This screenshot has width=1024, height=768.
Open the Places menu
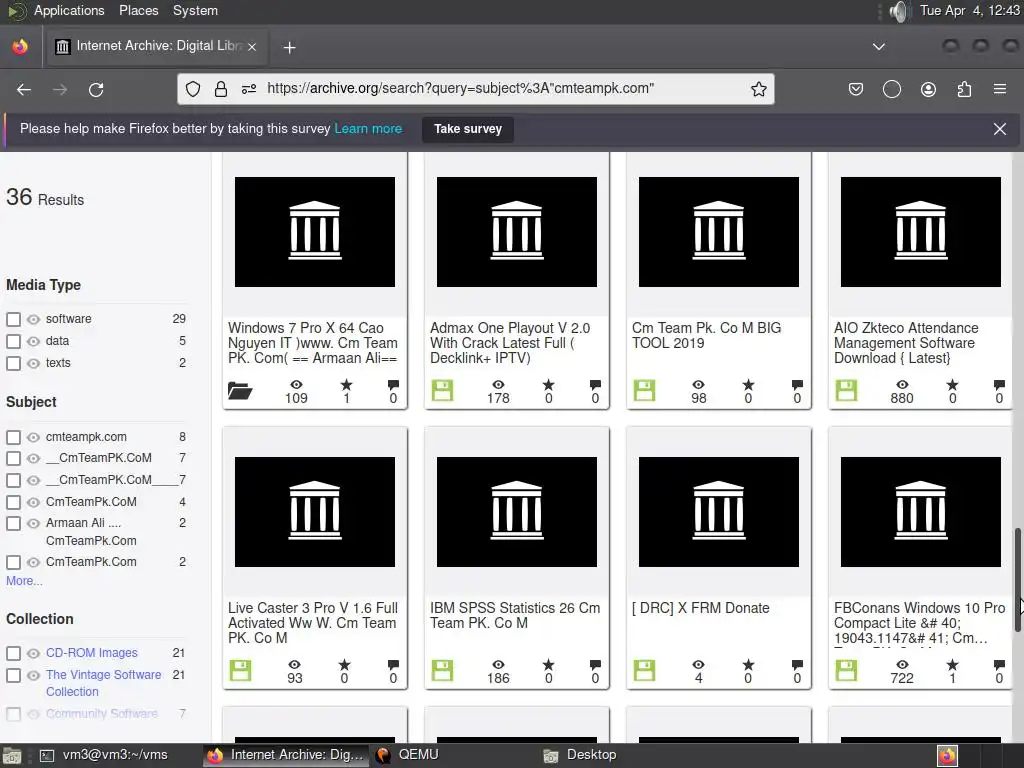tap(138, 10)
